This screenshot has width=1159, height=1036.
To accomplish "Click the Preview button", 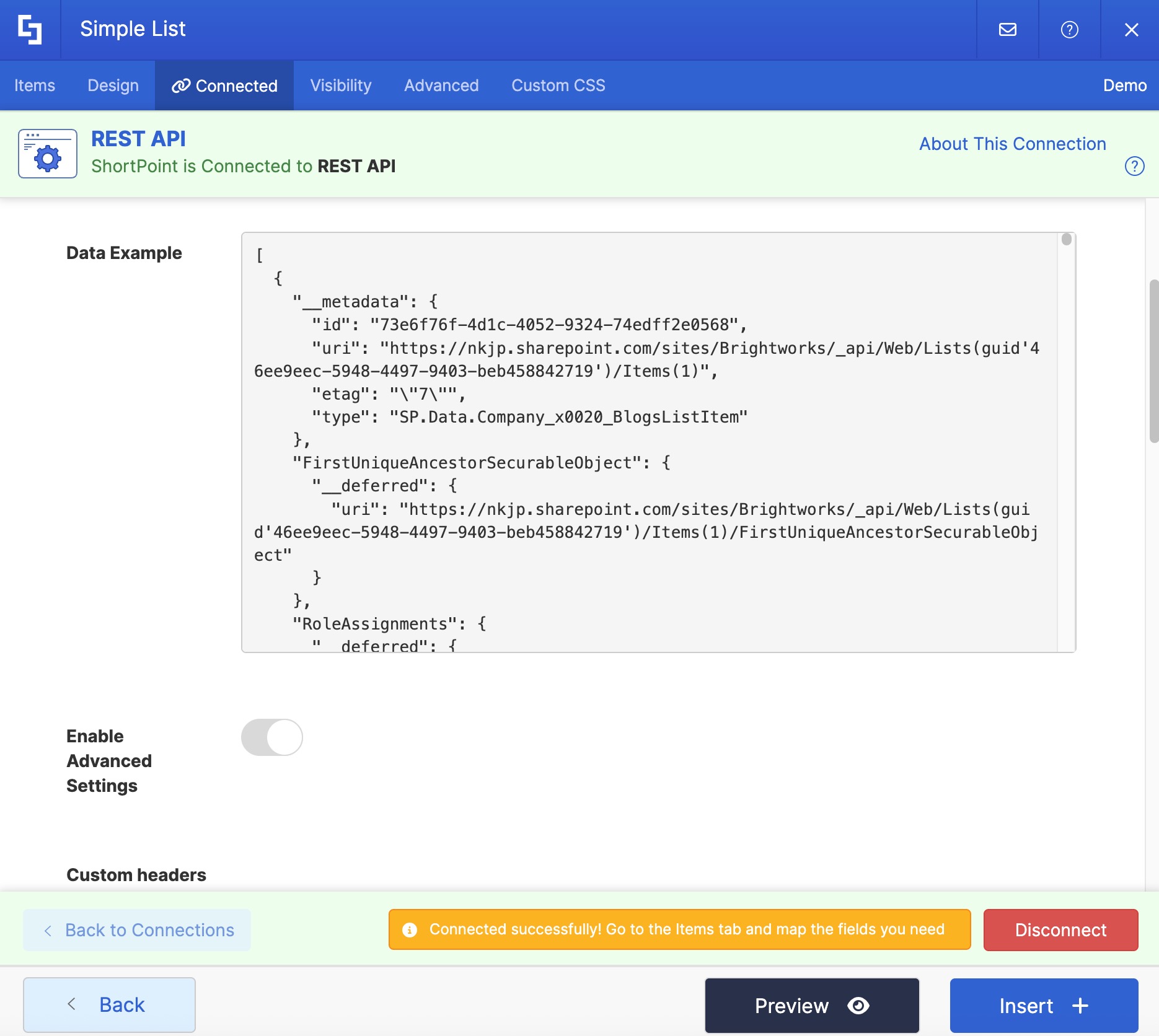I will pos(812,1006).
